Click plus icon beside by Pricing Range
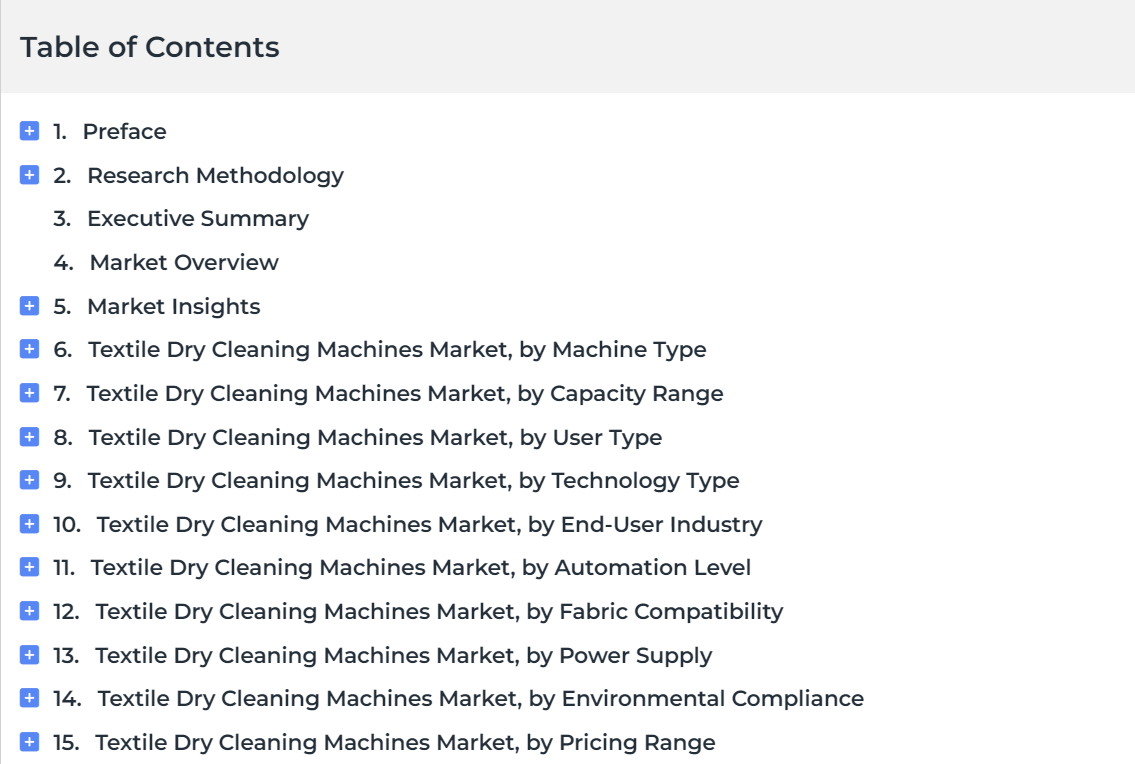This screenshot has height=764, width=1135. 29,742
